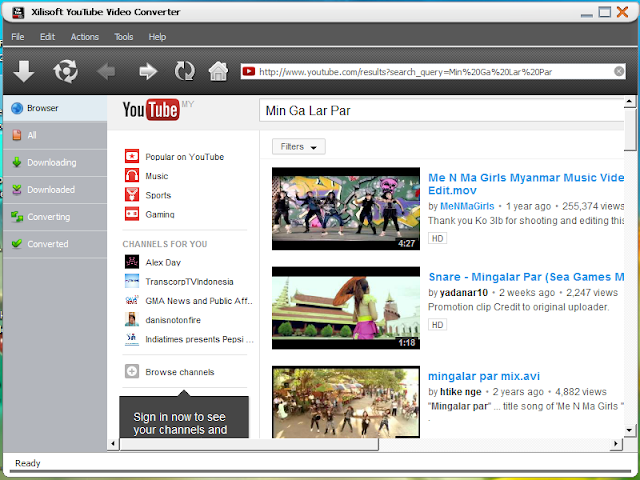This screenshot has height=480, width=640.
Task: Open the Alex Day channel
Action: (163, 262)
